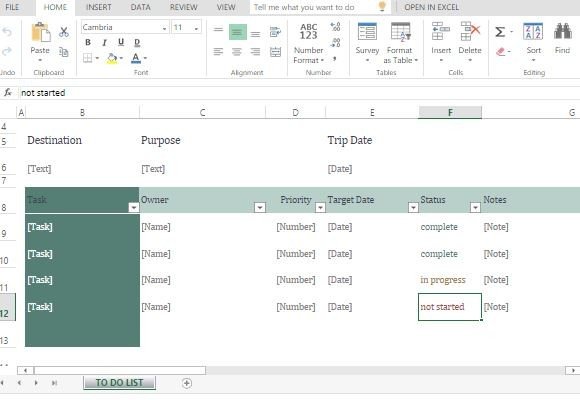Toggle Bold formatting
580x400 pixels.
tap(88, 43)
